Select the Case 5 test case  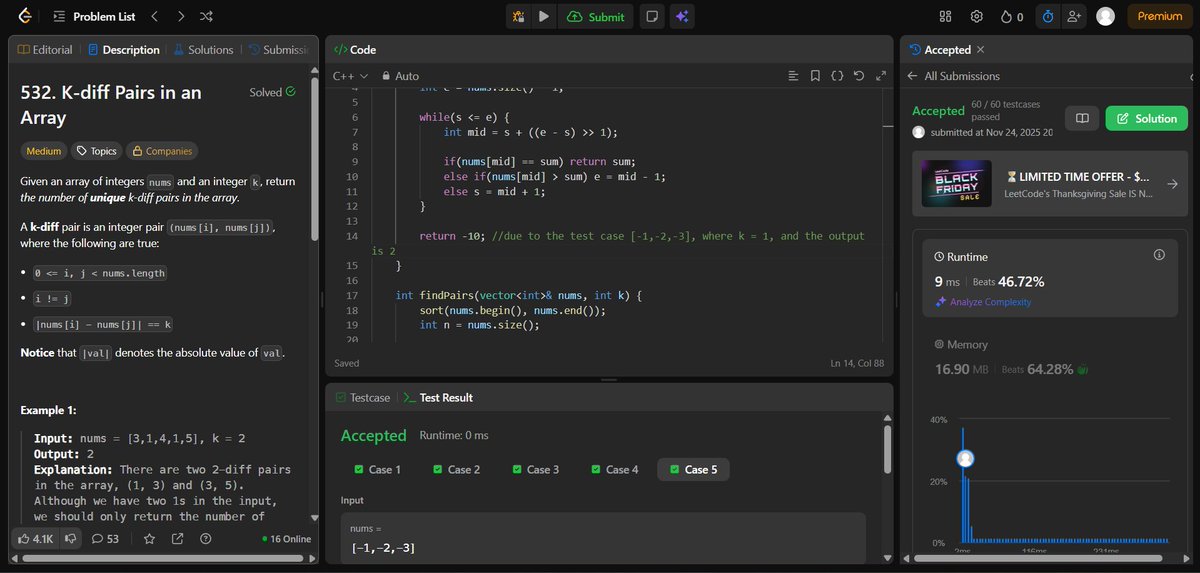coord(694,469)
